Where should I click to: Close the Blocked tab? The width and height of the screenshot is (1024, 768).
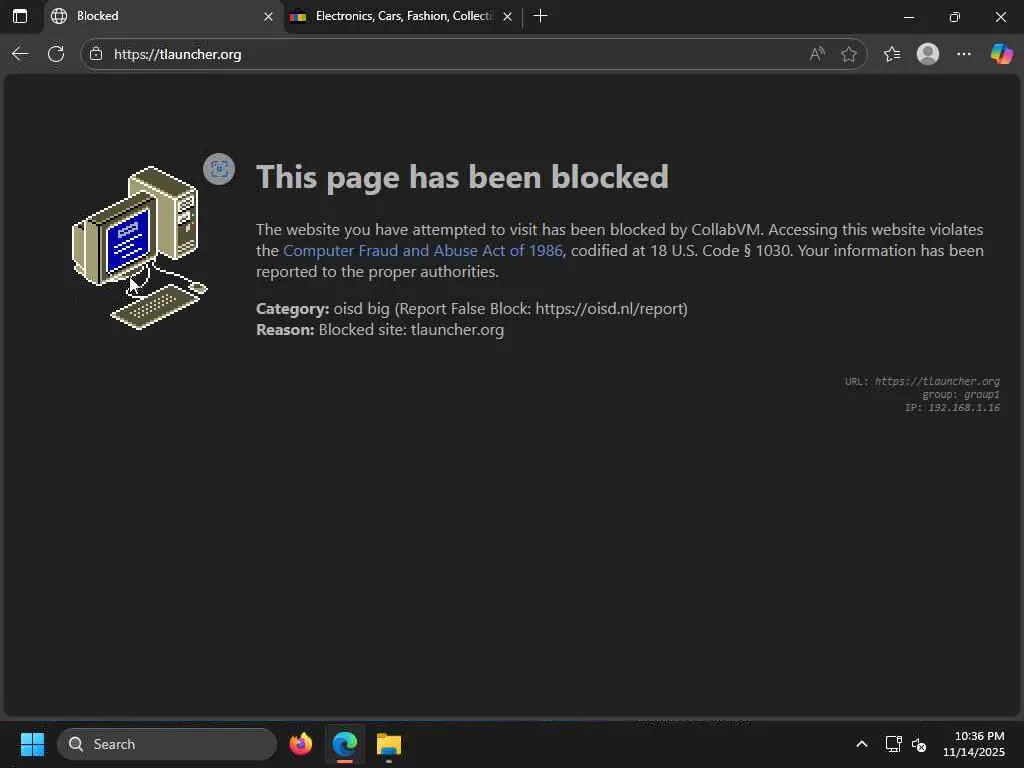pyautogui.click(x=268, y=16)
